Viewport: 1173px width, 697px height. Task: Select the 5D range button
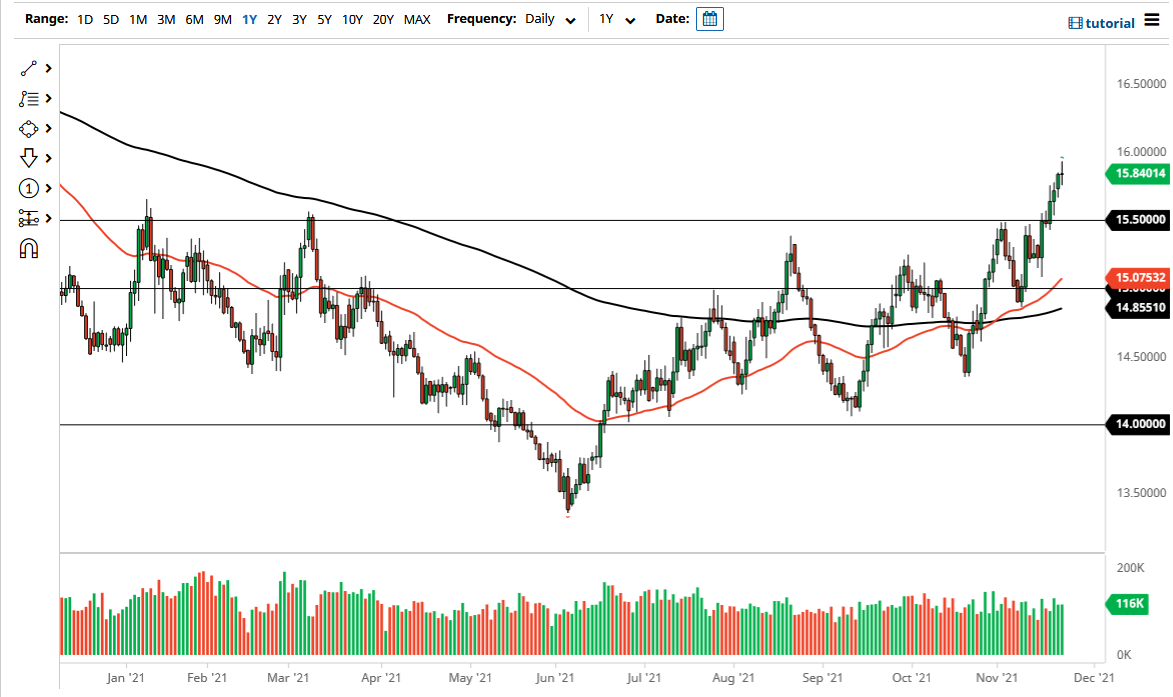click(110, 18)
